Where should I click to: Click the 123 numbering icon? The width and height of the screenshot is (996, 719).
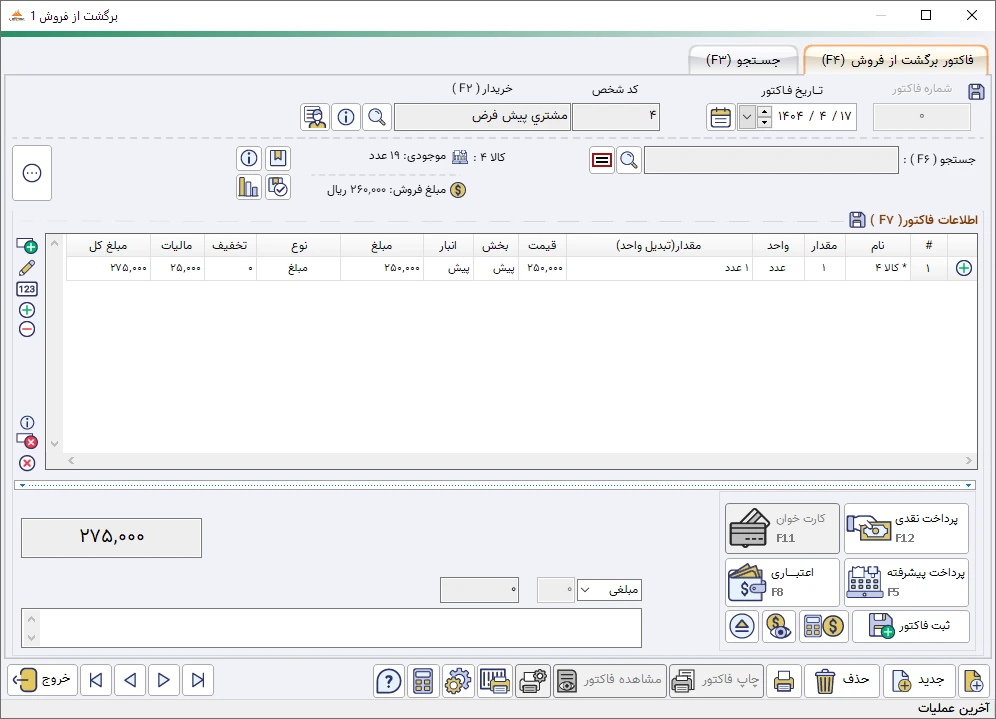pyautogui.click(x=27, y=289)
